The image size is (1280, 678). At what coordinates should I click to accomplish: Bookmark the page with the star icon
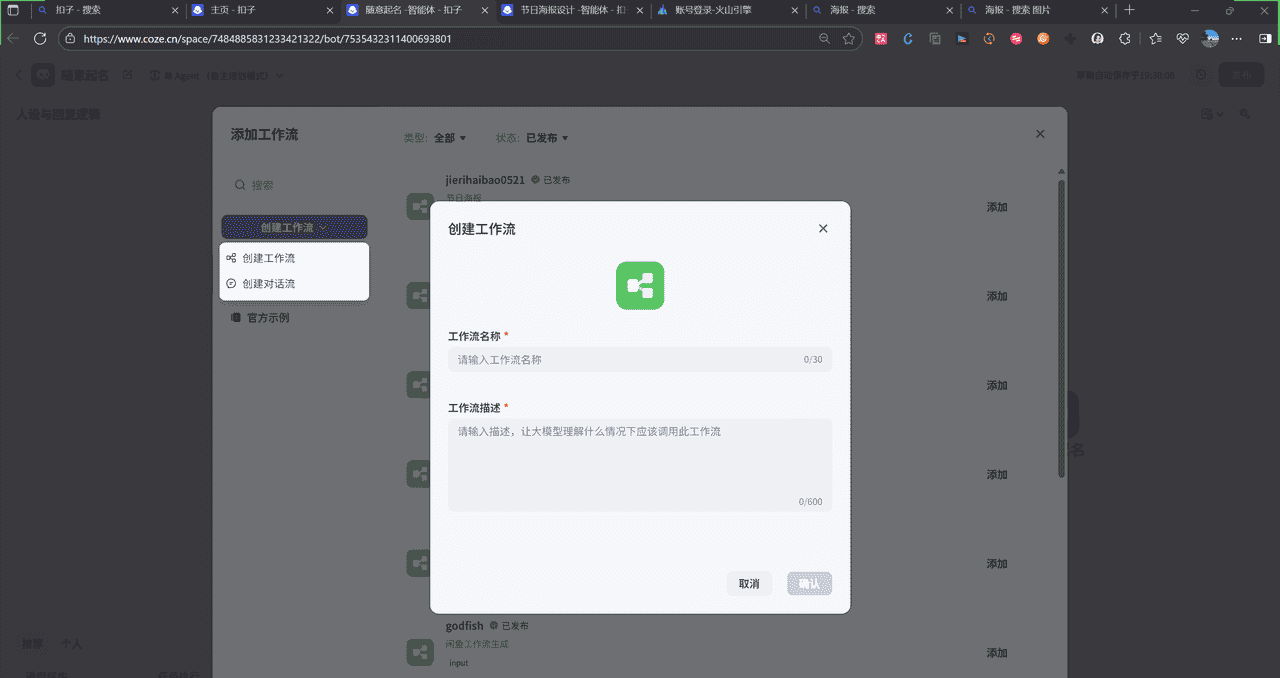(x=849, y=36)
